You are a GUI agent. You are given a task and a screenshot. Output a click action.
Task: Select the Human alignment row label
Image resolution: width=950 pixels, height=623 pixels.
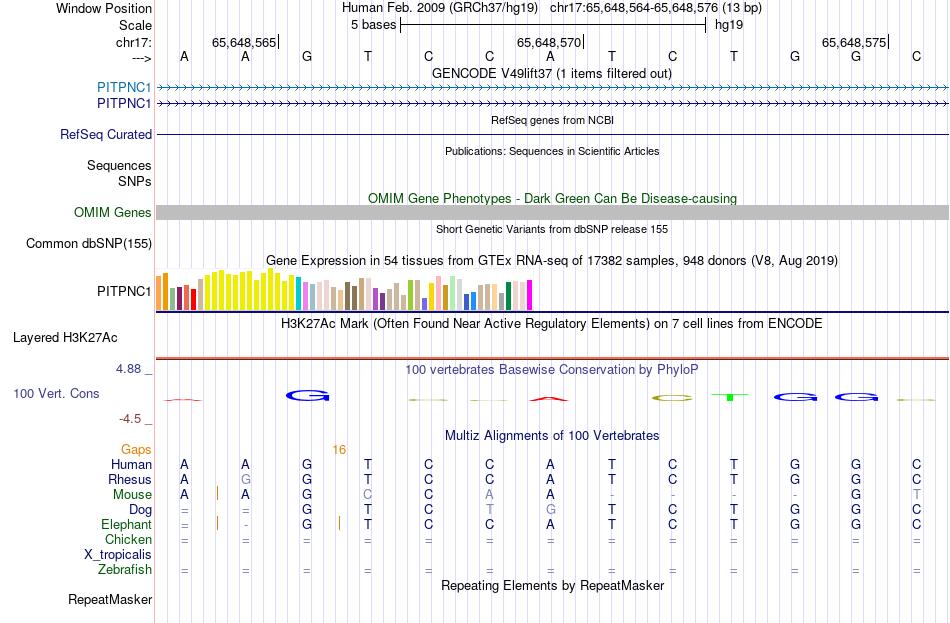pyautogui.click(x=131, y=465)
